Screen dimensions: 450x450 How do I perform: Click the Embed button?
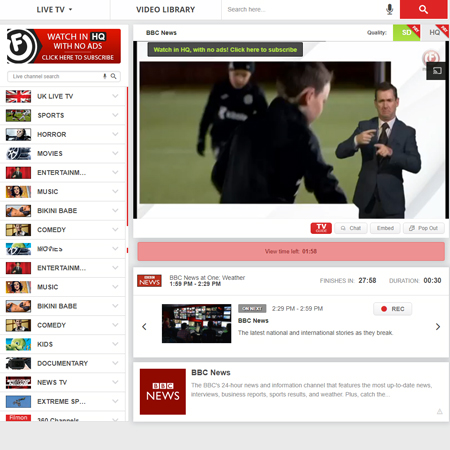(x=385, y=228)
